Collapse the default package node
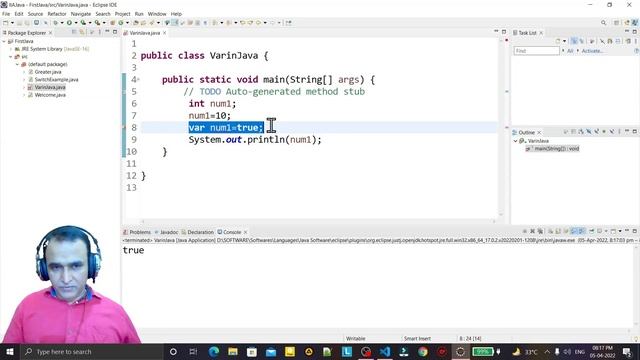 pyautogui.click(x=17, y=64)
